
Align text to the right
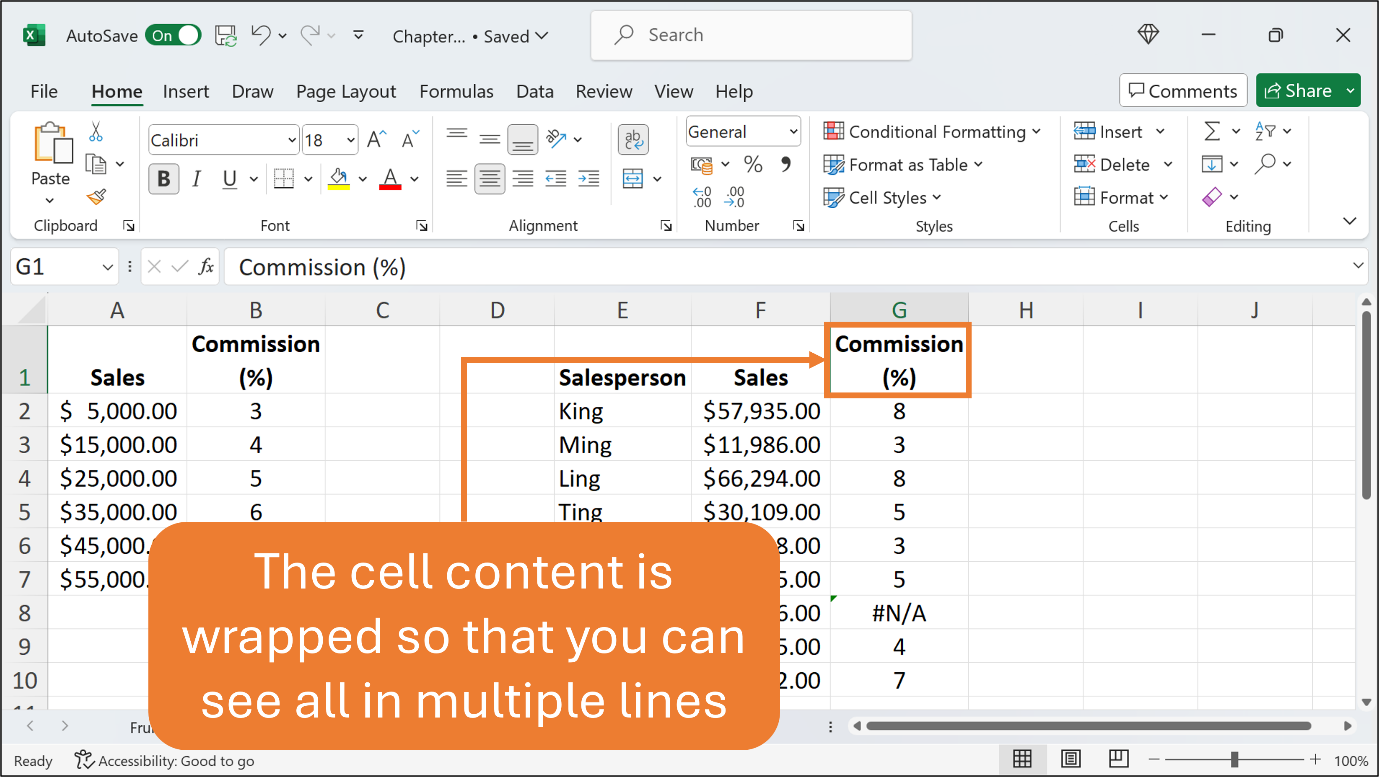523,179
